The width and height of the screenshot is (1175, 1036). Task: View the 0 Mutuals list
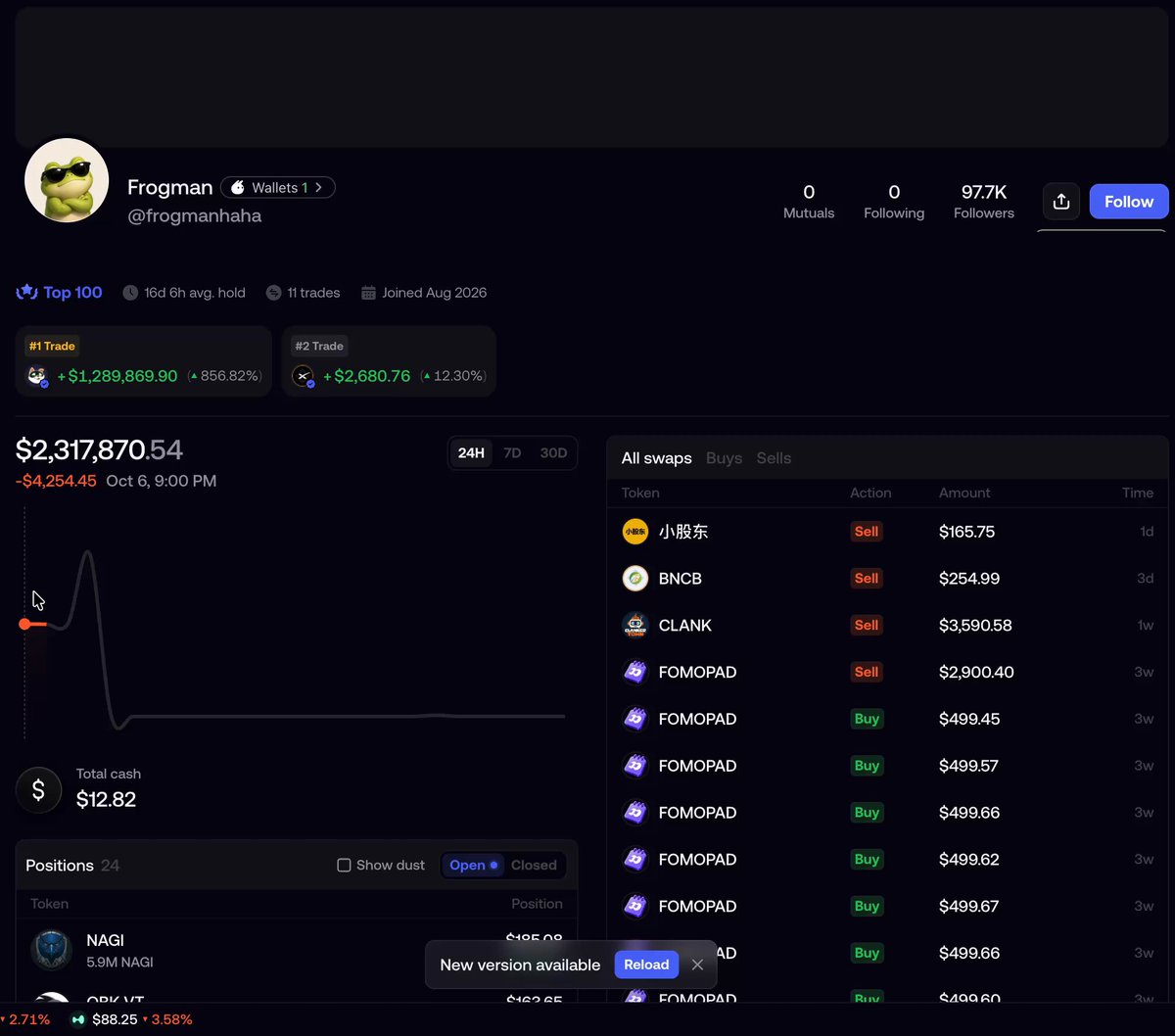(809, 202)
